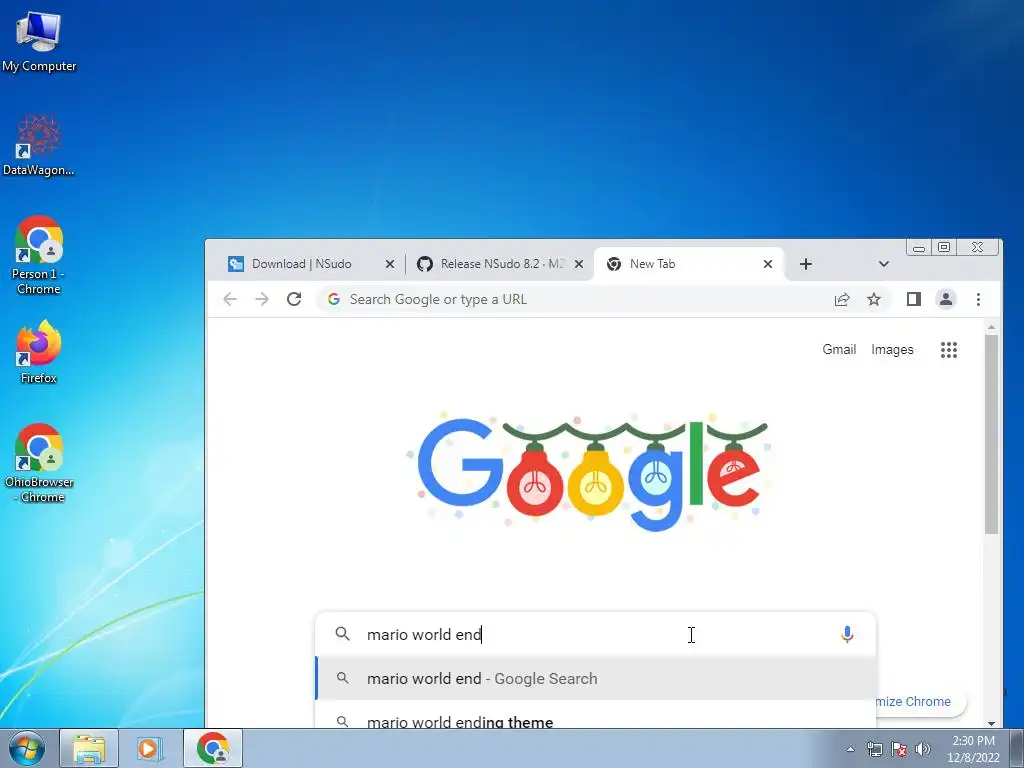
Task: Launch Person 1 - Chrome desktop shortcut
Action: click(39, 255)
